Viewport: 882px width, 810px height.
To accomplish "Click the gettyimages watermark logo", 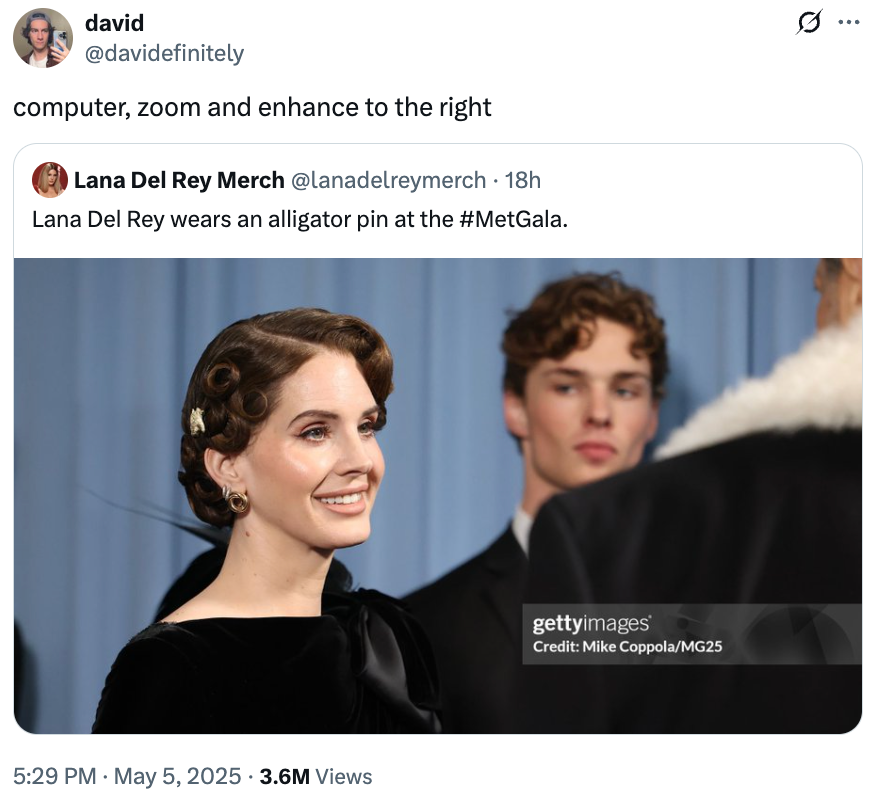I will pos(591,624).
